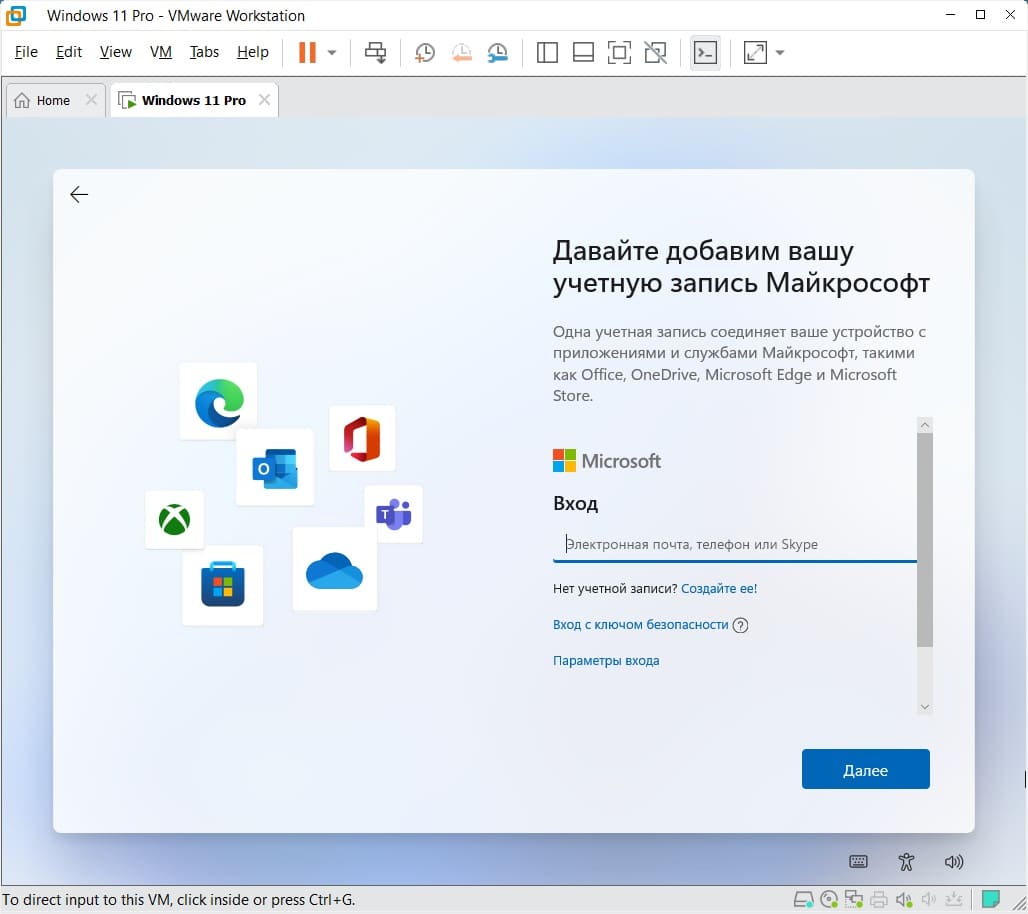Click Вход с ключом безопасности link
The height and width of the screenshot is (914, 1028).
click(641, 624)
